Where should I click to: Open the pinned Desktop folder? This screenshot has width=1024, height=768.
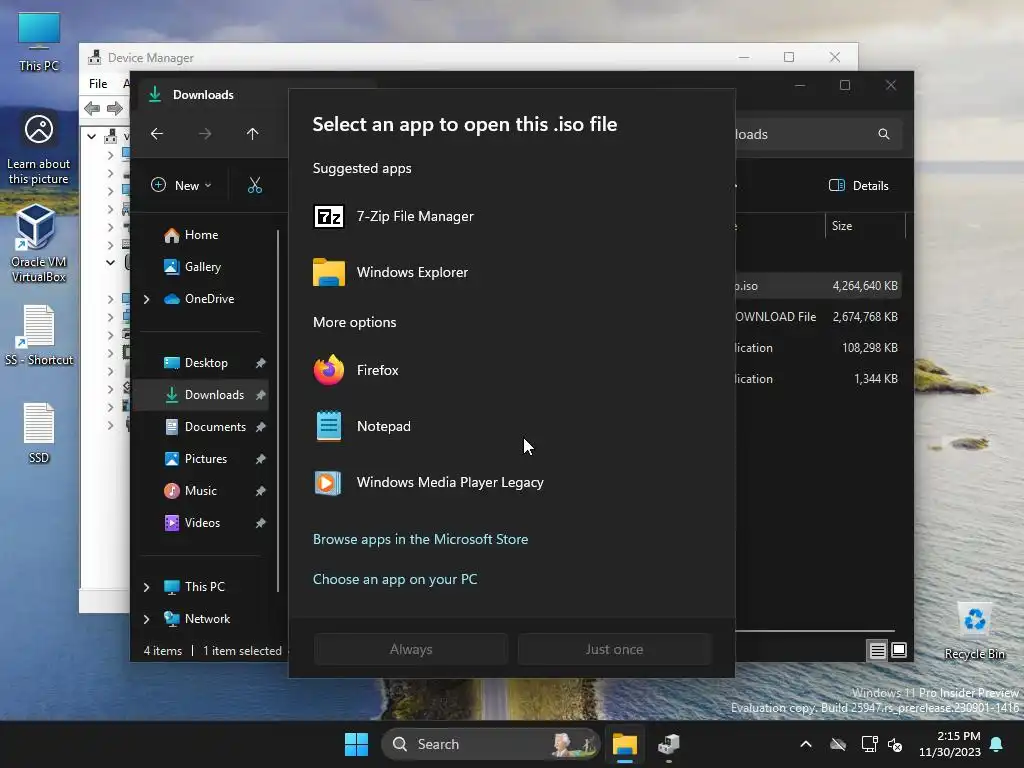pos(206,363)
